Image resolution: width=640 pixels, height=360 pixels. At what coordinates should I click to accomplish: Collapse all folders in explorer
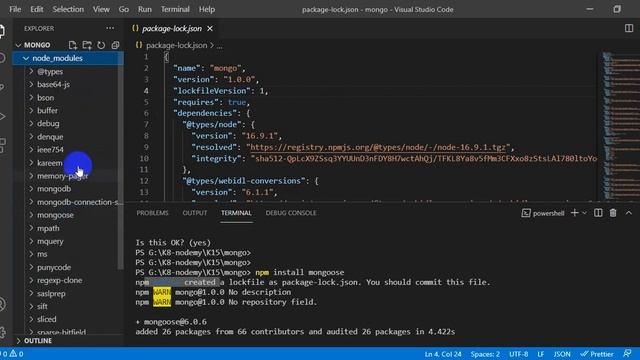[116, 45]
